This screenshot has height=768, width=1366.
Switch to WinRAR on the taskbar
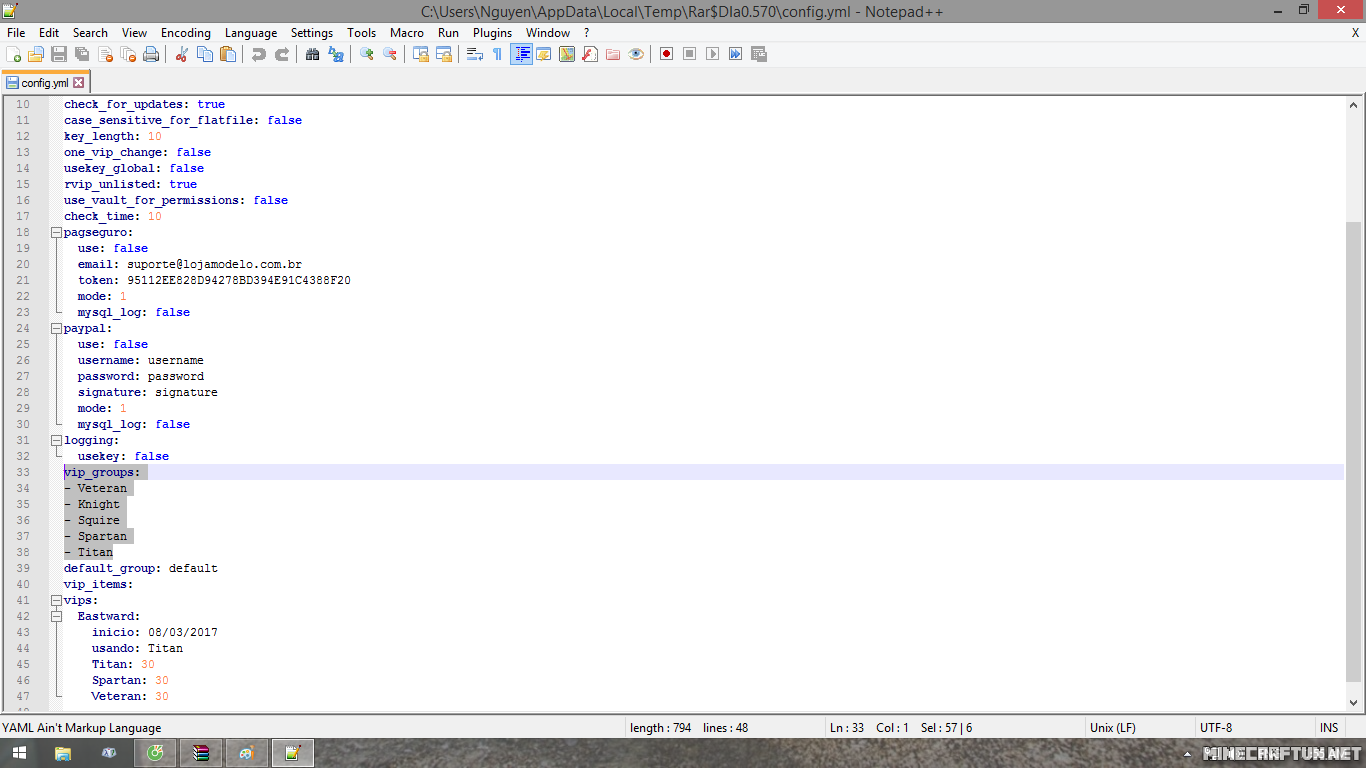pyautogui.click(x=202, y=753)
